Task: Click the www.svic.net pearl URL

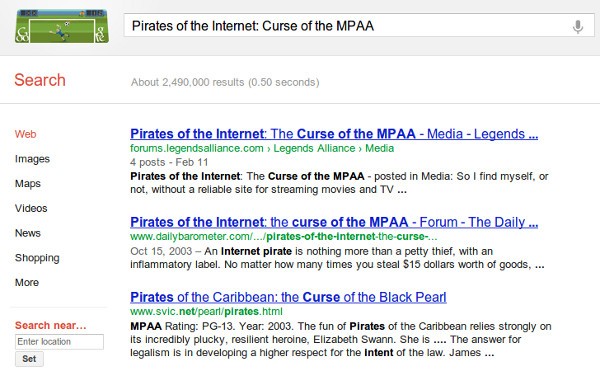Action: (x=206, y=312)
